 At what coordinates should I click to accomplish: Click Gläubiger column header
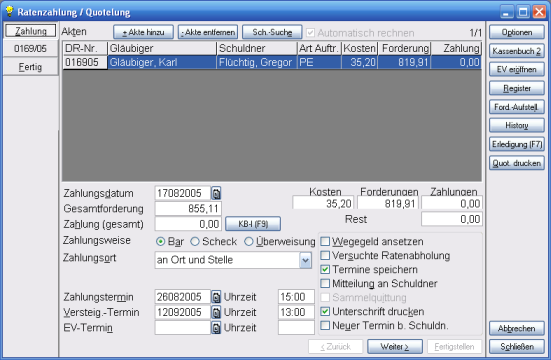tap(162, 48)
